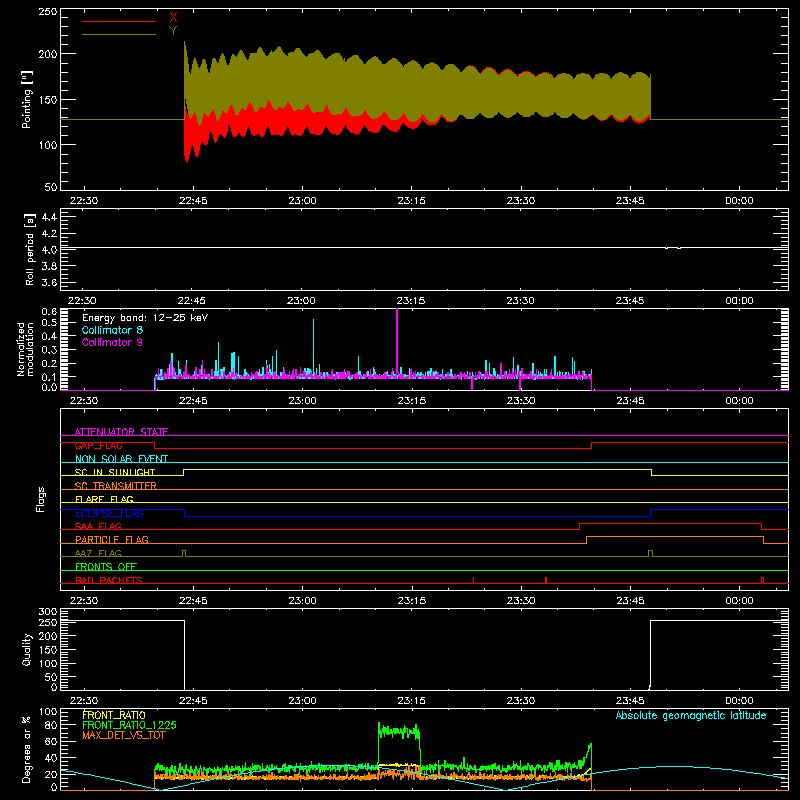Click the '3.6' tick on Roll period axis
Viewport: 800px width, 800px height.
pyautogui.click(x=49, y=282)
